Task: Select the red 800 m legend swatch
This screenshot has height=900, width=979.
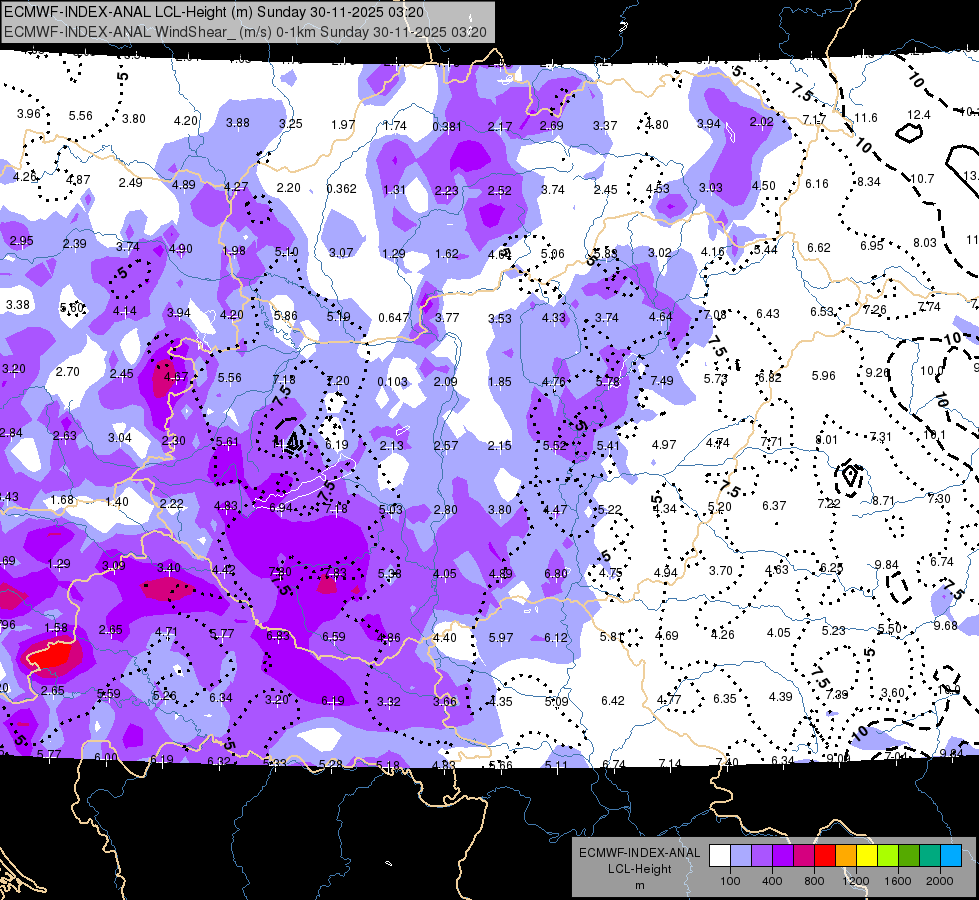Action: [x=825, y=856]
